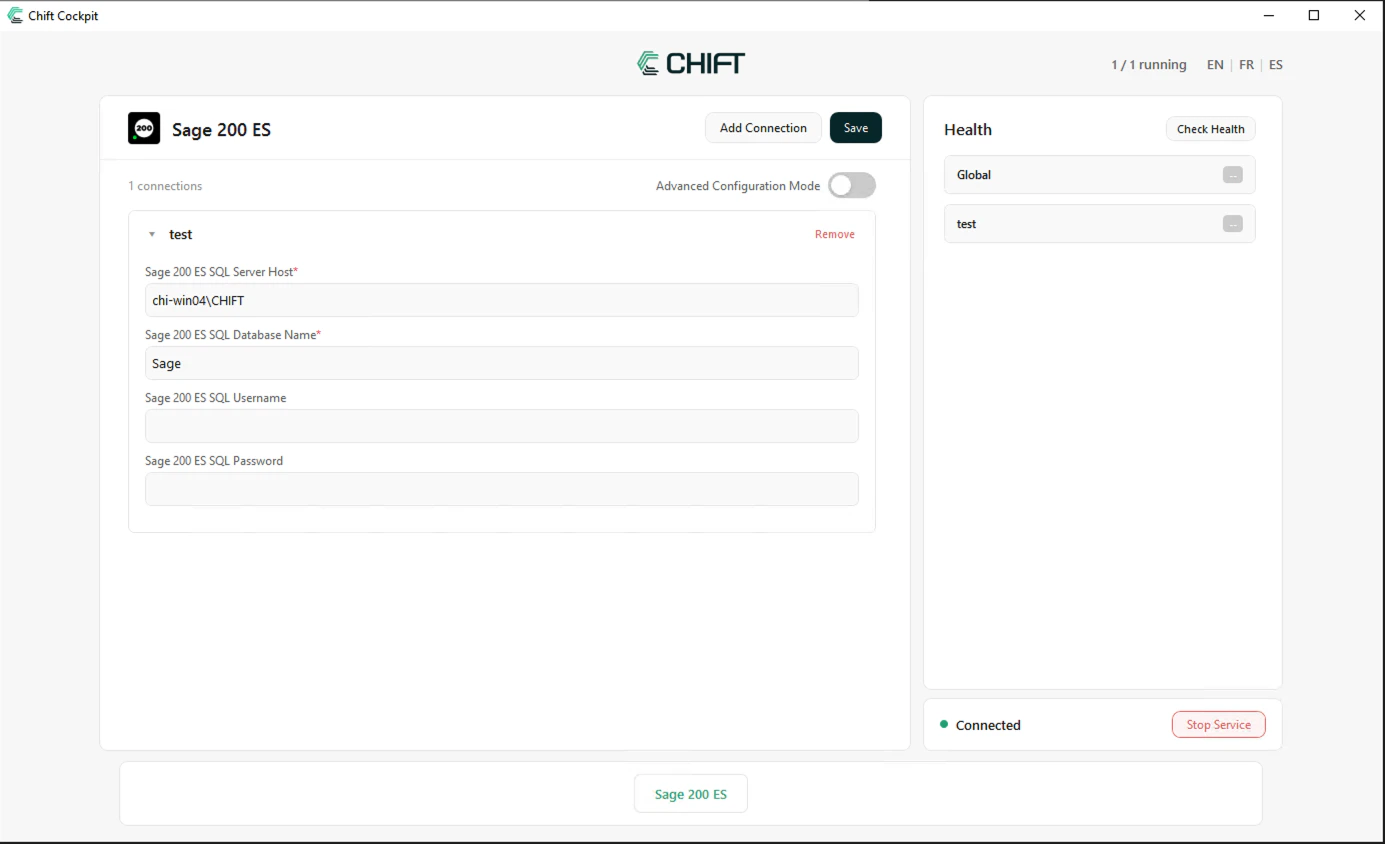Switch language to FR

click(x=1246, y=64)
